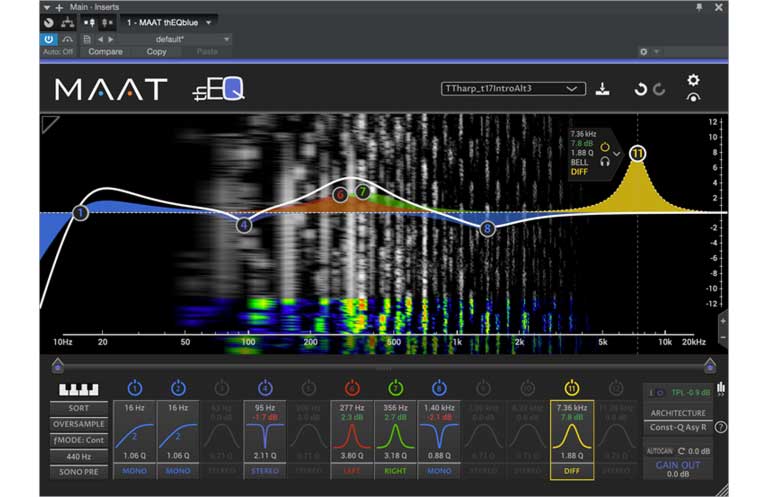
Task: Click the undo arrow icon
Action: [641, 89]
